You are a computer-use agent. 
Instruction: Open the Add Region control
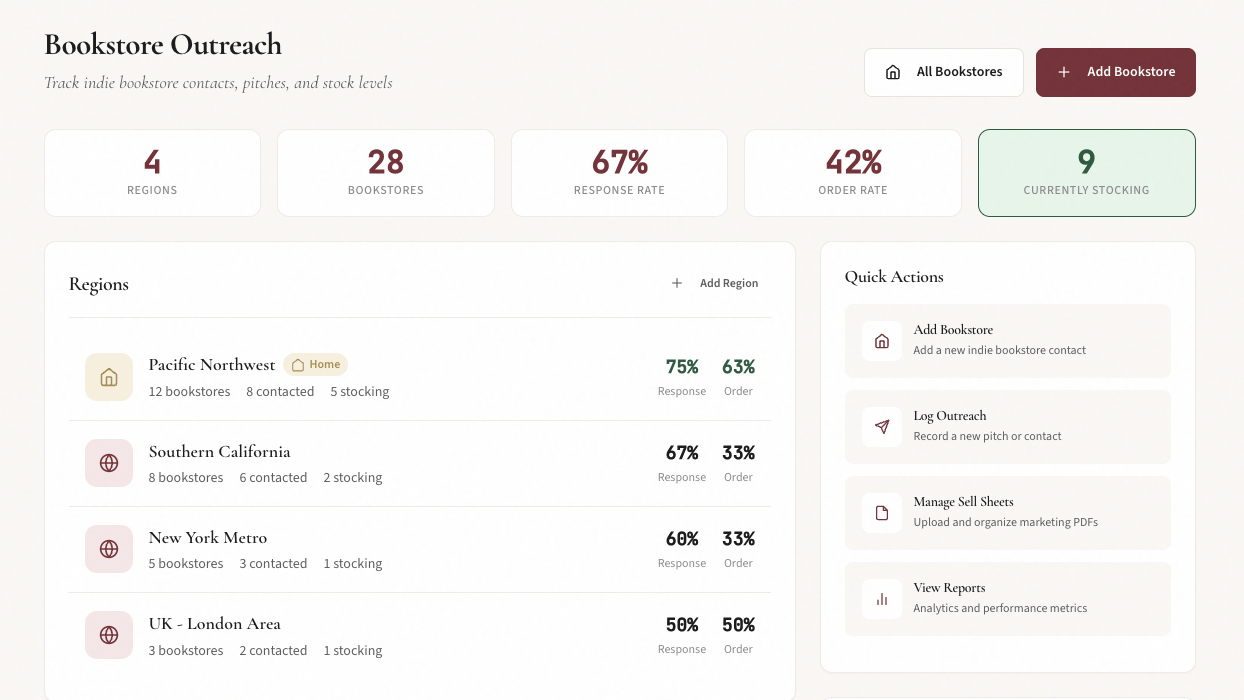point(714,283)
